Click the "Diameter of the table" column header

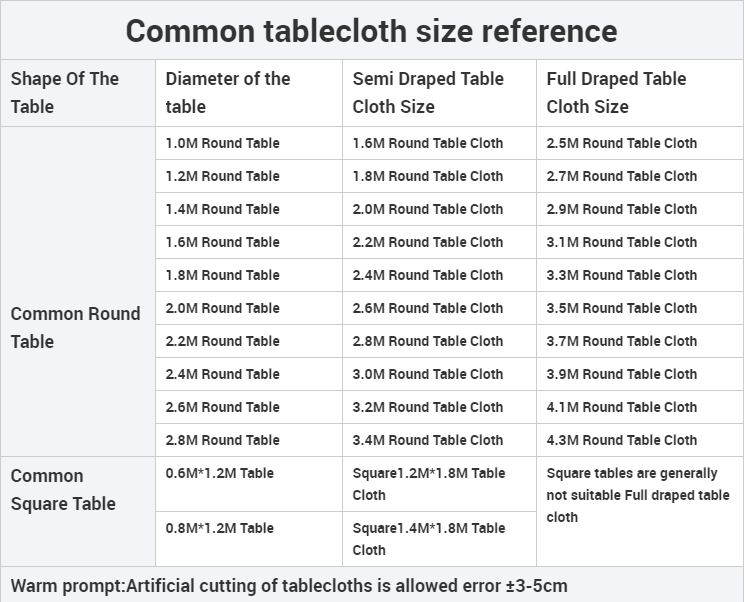228,93
